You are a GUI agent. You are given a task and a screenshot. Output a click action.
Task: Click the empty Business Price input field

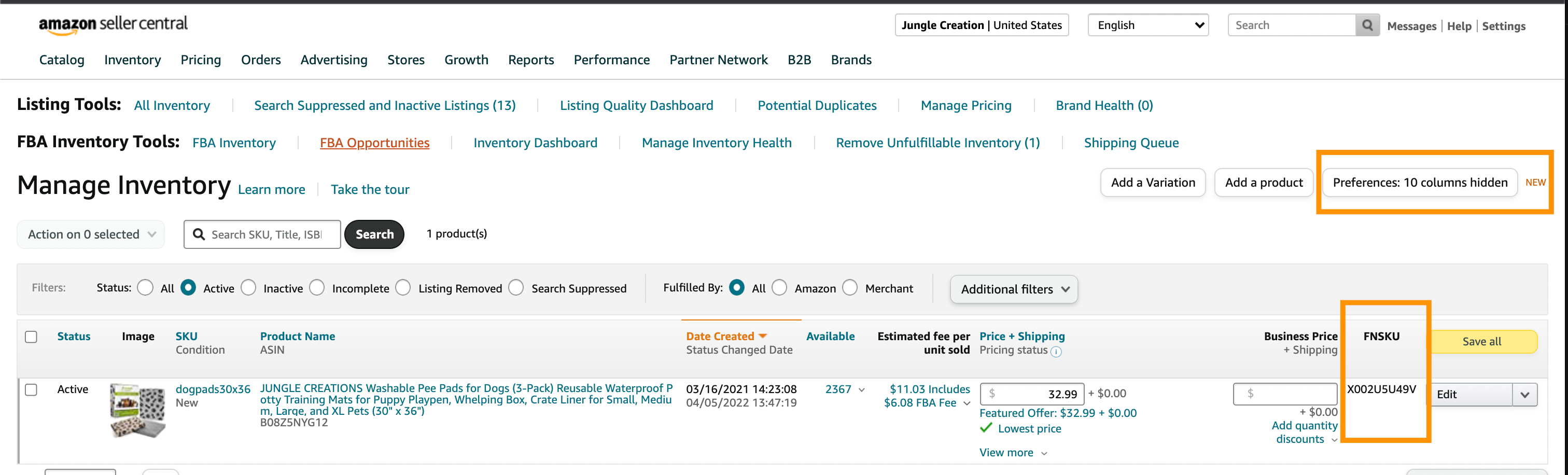pos(1285,394)
